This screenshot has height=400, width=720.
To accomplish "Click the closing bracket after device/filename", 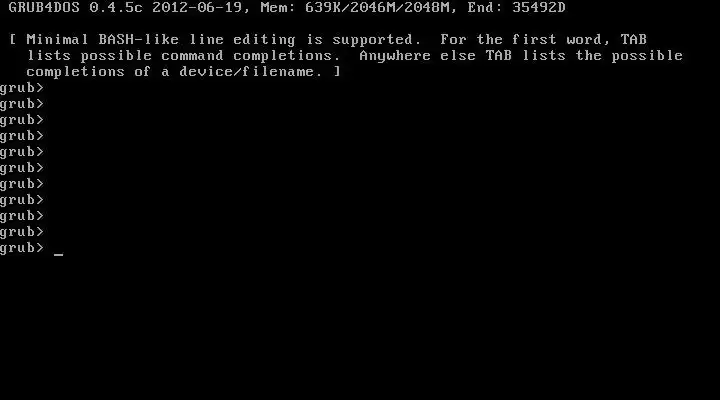I will (337, 72).
